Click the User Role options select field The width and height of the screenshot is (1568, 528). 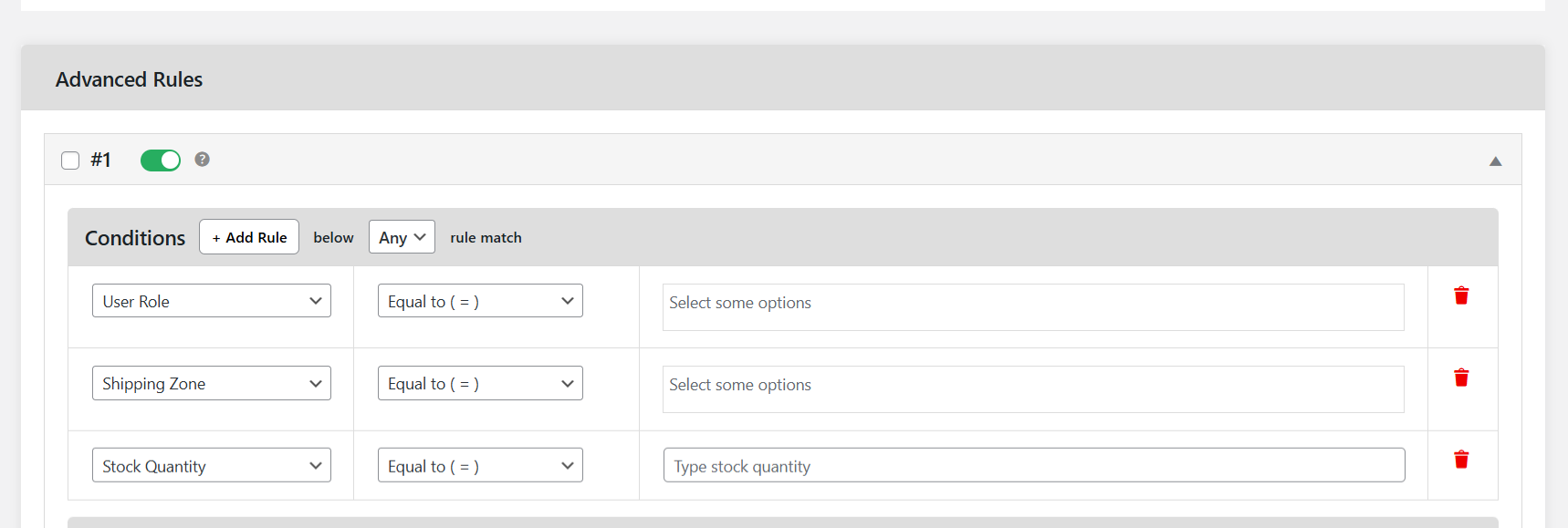coord(1032,306)
